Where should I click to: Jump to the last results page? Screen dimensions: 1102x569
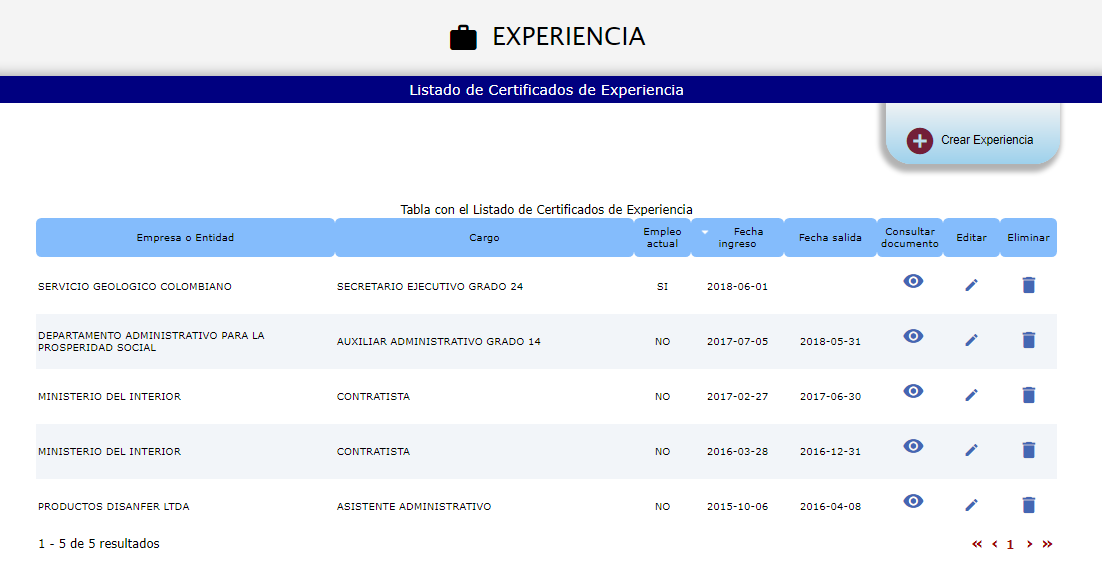1047,544
